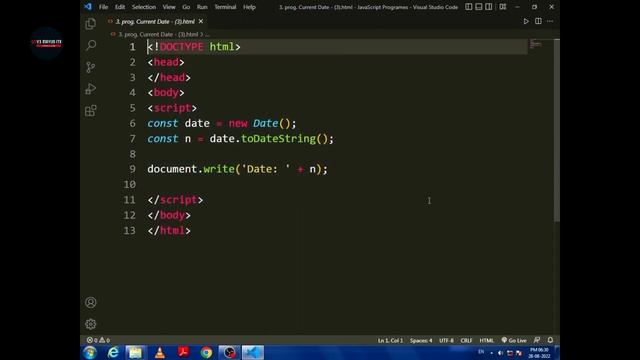Open the Accounts menu icon
The image size is (640, 360).
tap(91, 302)
